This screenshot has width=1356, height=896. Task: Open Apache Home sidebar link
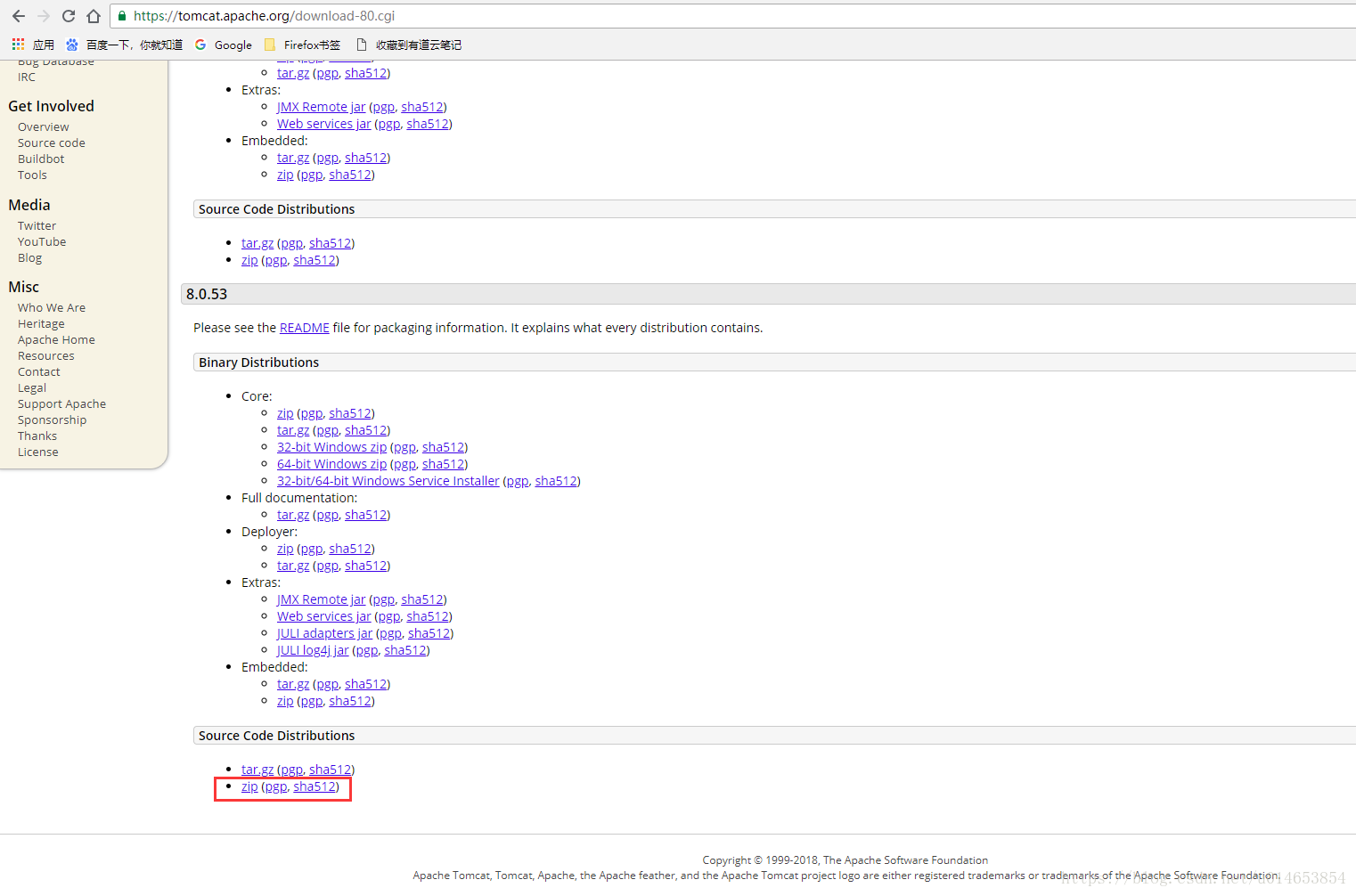tap(56, 340)
